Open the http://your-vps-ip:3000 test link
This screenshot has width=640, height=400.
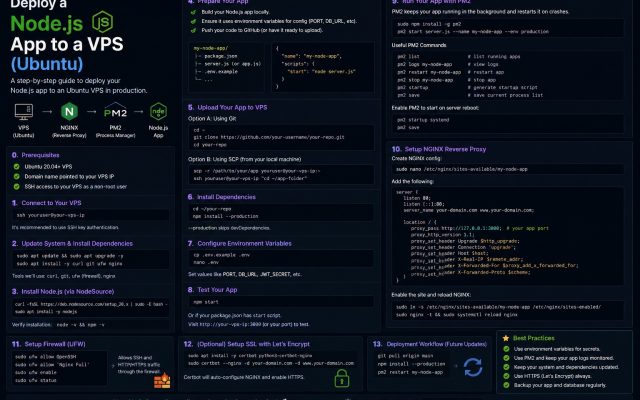point(230,324)
